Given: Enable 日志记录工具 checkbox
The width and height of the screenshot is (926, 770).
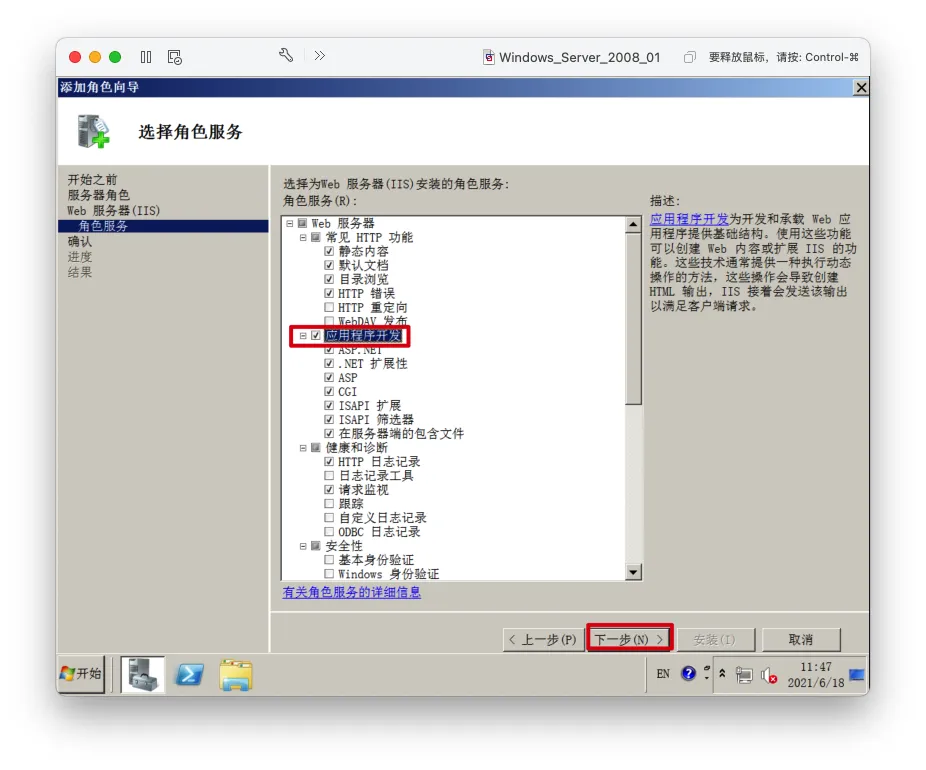Looking at the screenshot, I should 329,475.
